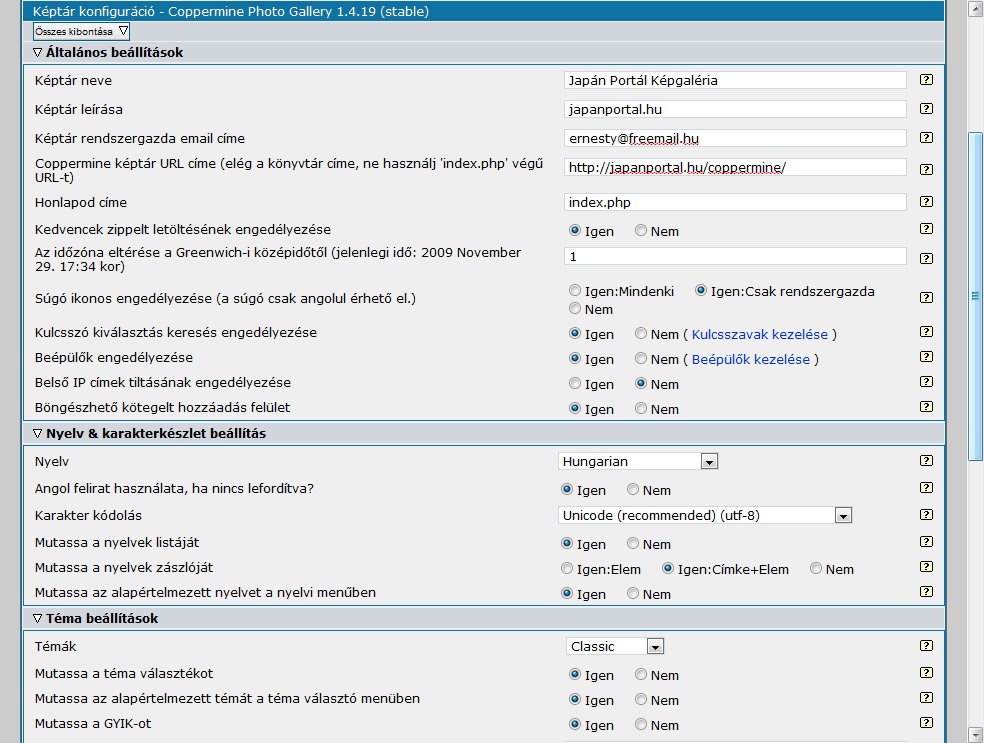Select Igen for Belső IP címek tiltásának engedélyezése

point(575,383)
